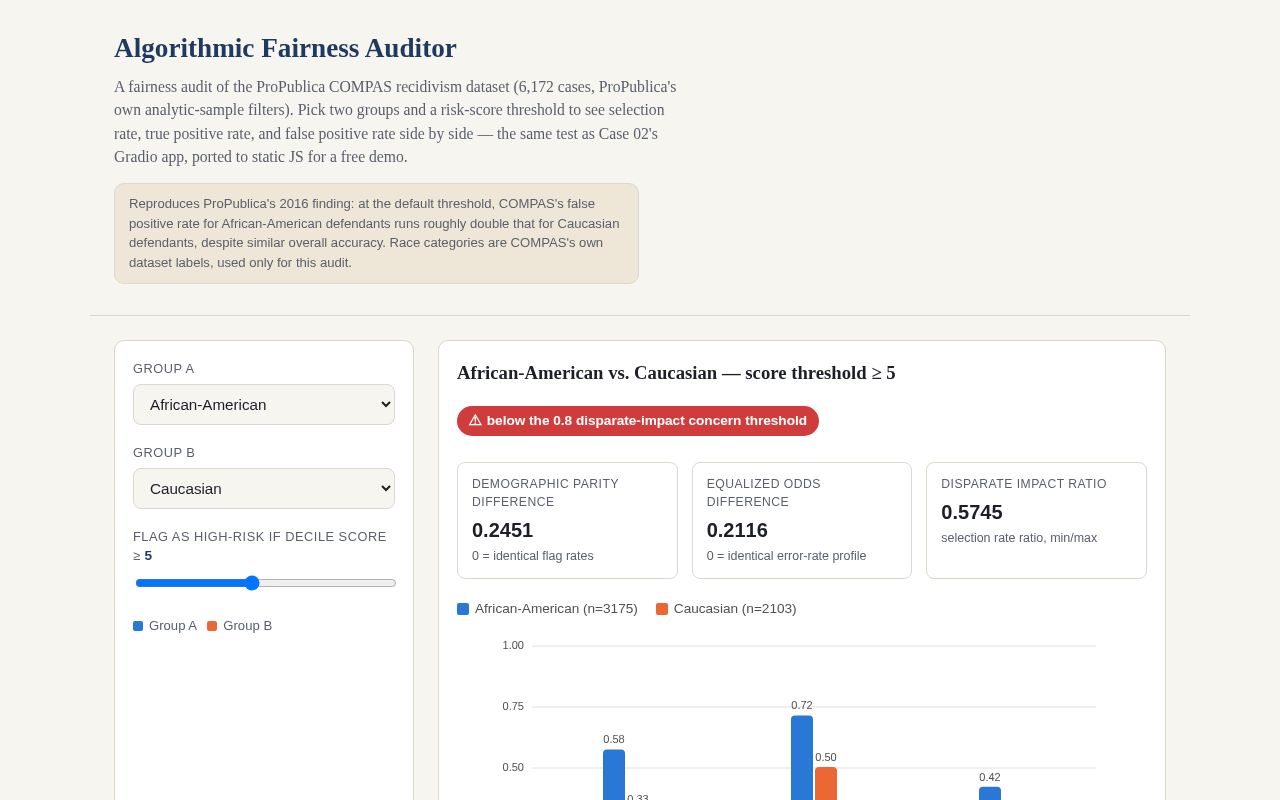Click the Algorithmic Fairness Auditor title

[285, 48]
